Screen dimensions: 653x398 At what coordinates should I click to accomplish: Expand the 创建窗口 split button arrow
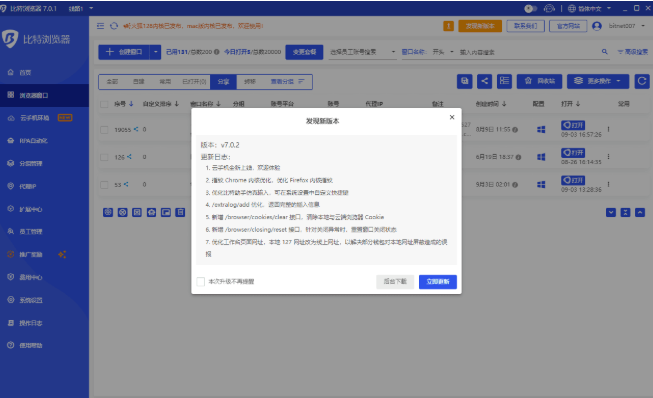155,52
